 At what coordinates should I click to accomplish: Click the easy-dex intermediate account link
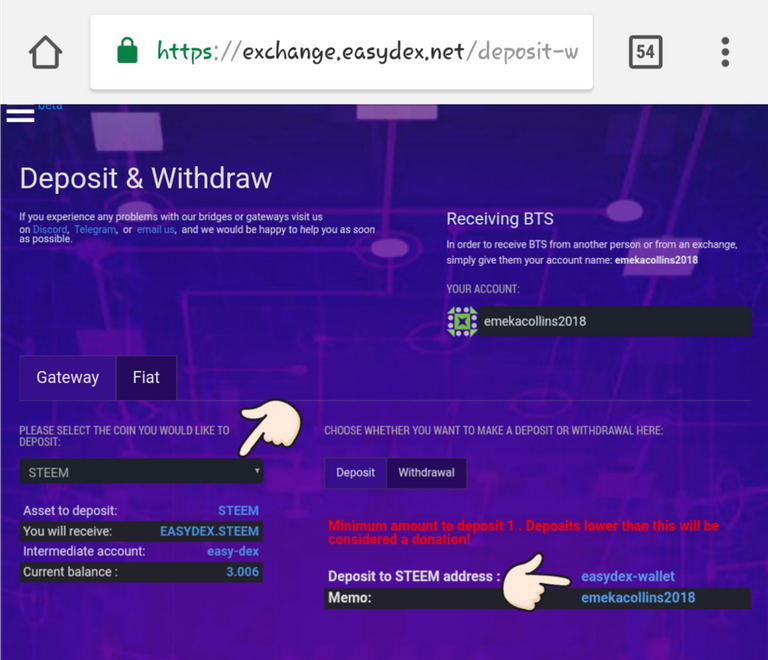coord(233,551)
